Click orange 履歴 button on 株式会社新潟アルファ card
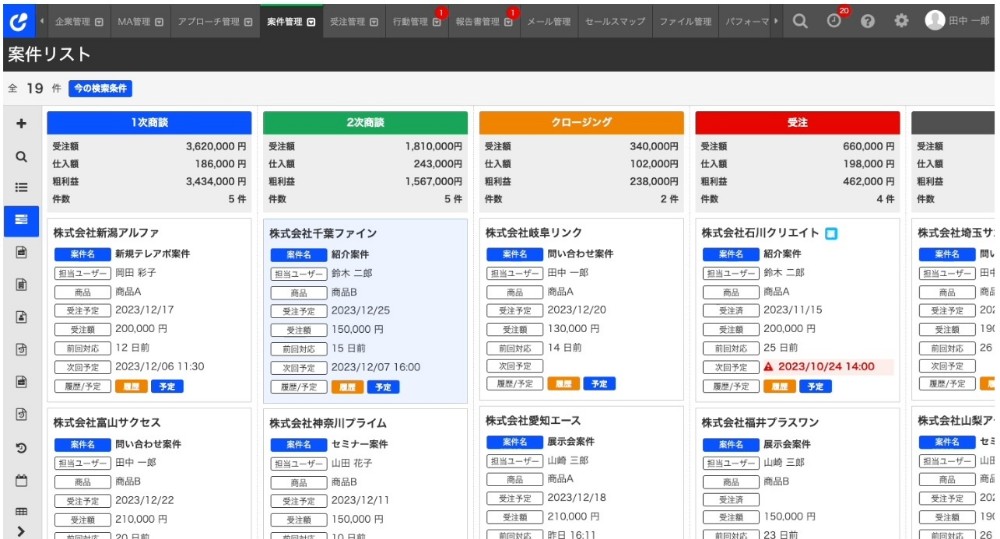The height and width of the screenshot is (539, 1000). point(131,385)
